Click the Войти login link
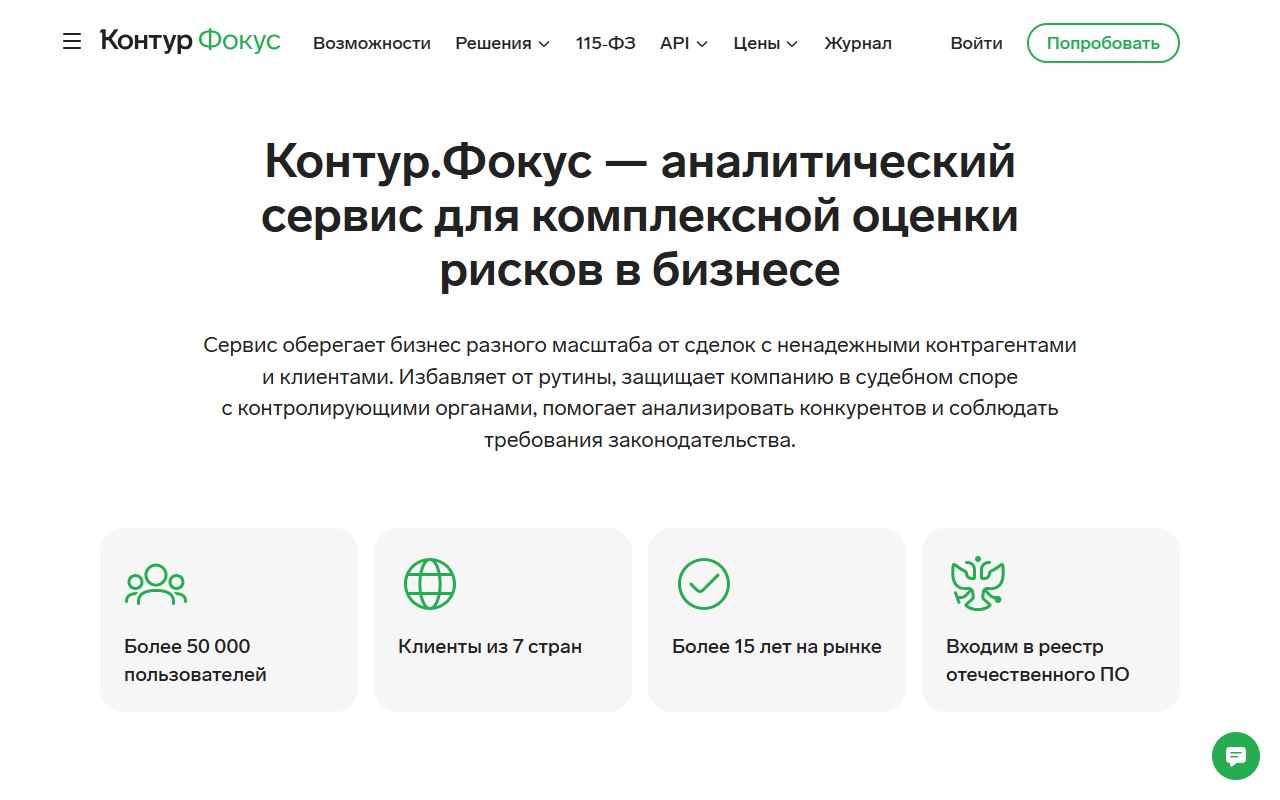Screen dimensions: 1280x800 pos(977,43)
